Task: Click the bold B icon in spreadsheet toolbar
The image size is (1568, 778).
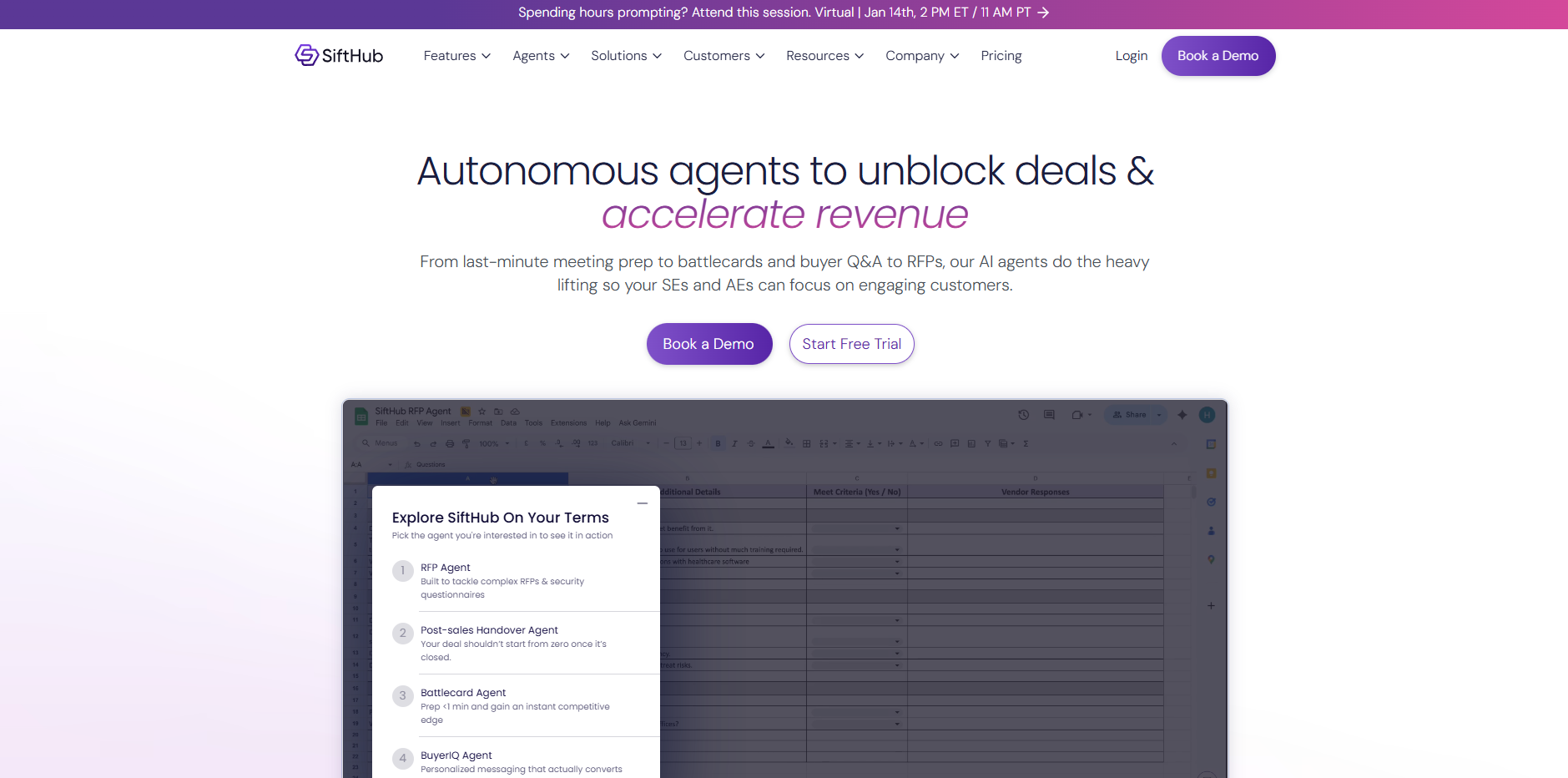Action: pyautogui.click(x=718, y=443)
